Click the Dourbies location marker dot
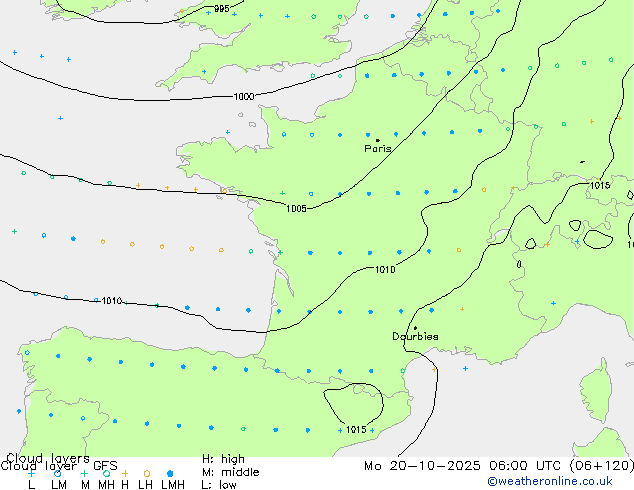634x490 pixels. (x=415, y=328)
